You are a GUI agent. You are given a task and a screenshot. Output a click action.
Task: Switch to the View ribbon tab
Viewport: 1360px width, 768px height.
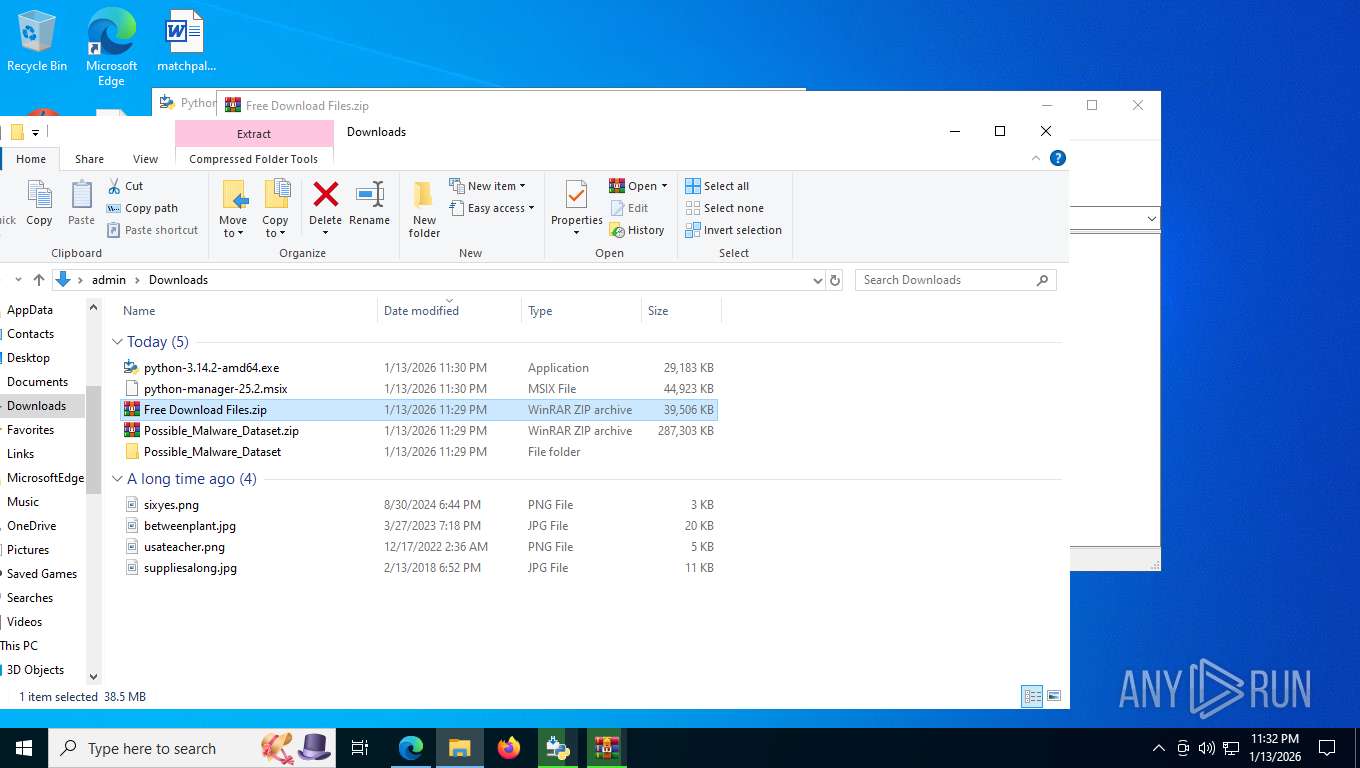pos(146,159)
